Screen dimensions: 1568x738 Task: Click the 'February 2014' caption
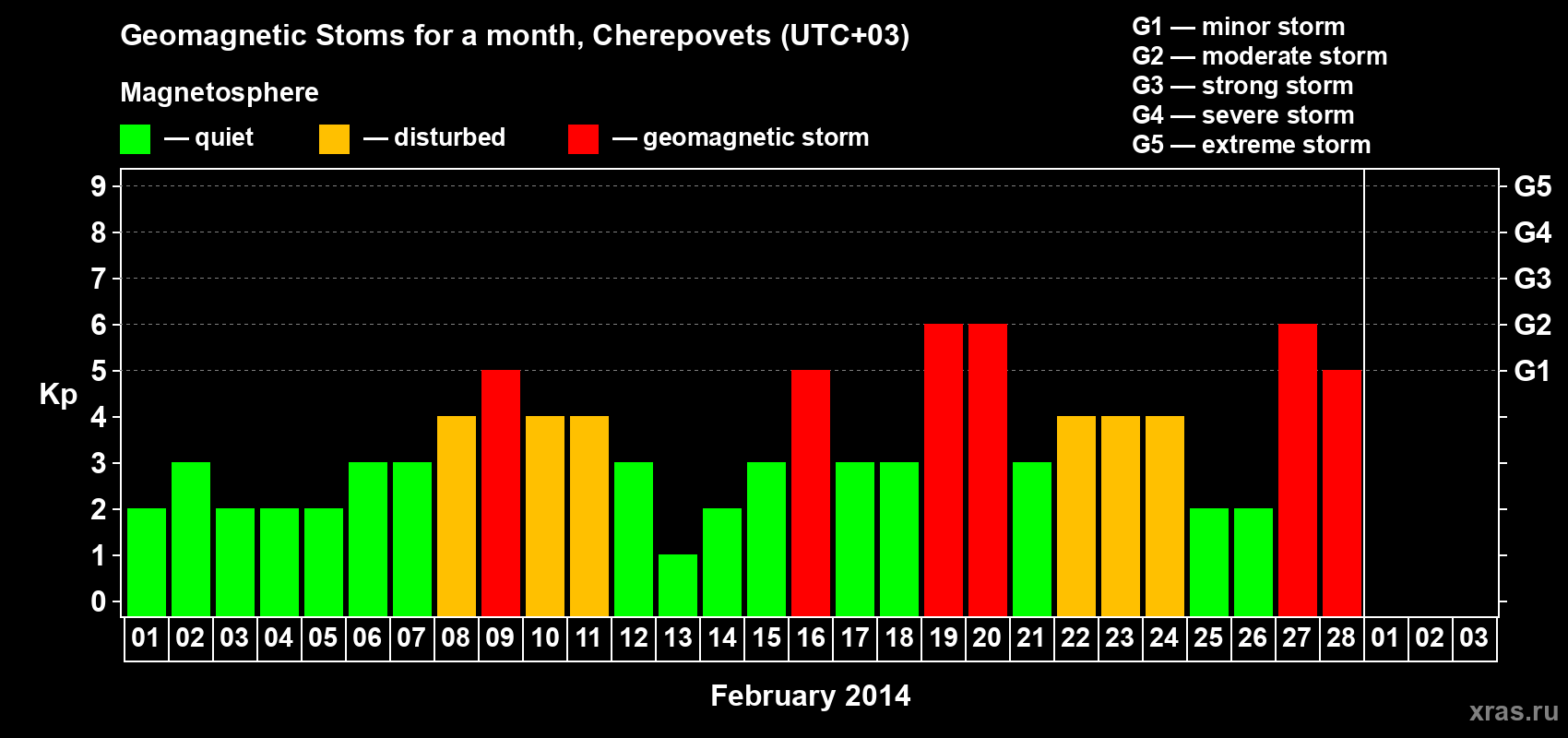tap(811, 696)
